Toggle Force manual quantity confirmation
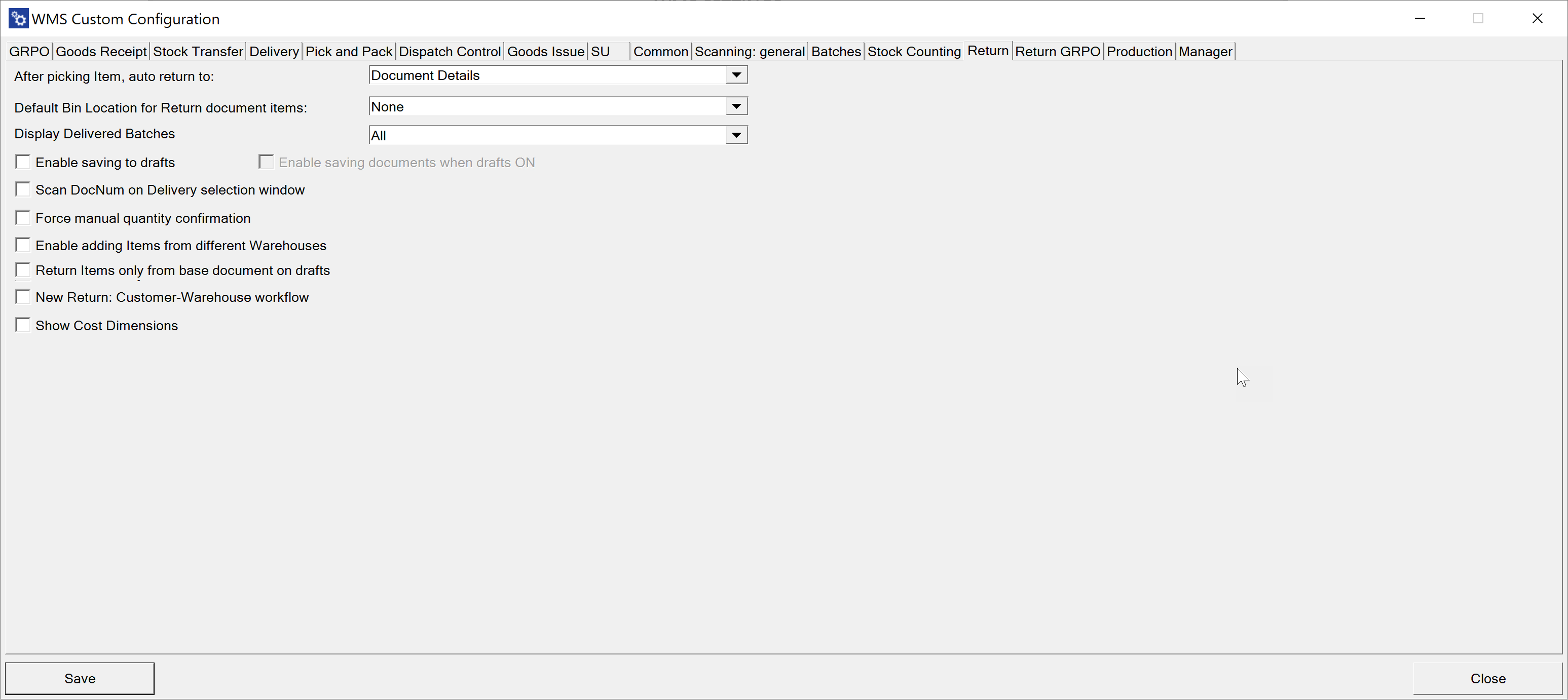This screenshot has height=700, width=1568. click(x=23, y=218)
